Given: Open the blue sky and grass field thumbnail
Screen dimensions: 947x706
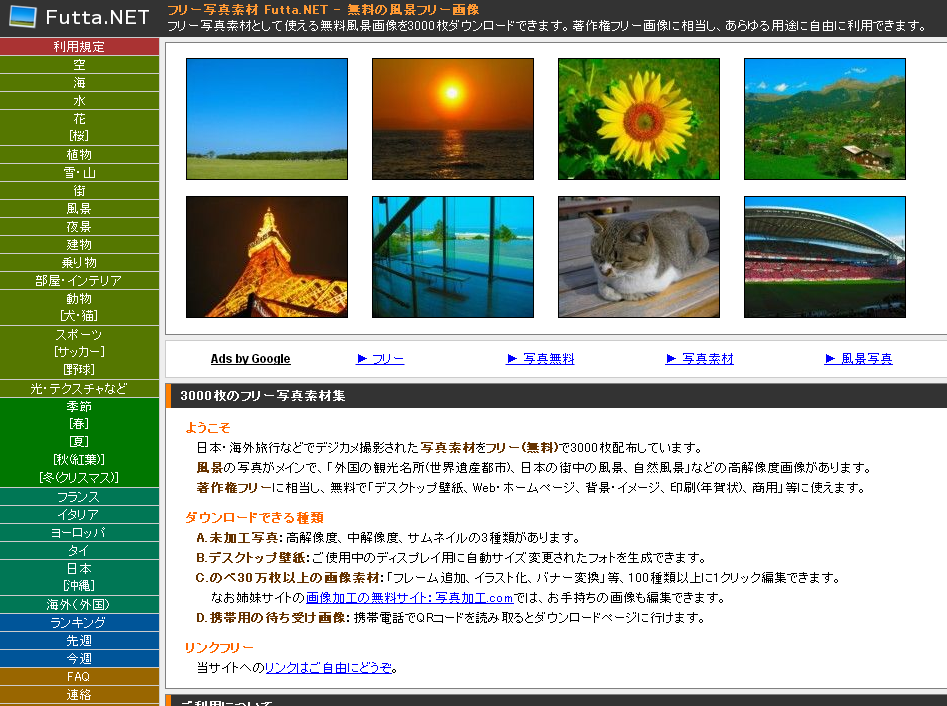Looking at the screenshot, I should (x=267, y=119).
